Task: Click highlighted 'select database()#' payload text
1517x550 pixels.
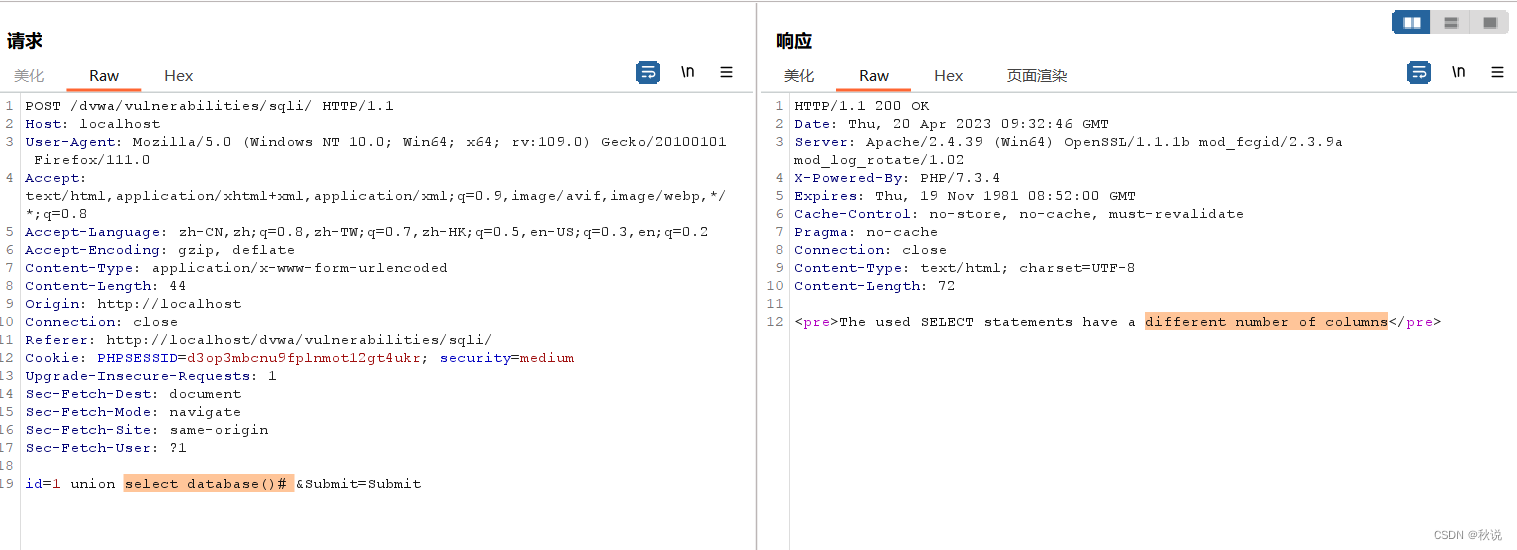Action: (x=208, y=484)
